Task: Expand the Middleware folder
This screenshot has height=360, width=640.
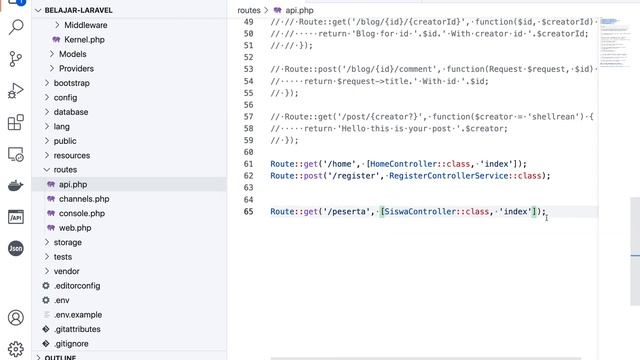Action: click(57, 25)
